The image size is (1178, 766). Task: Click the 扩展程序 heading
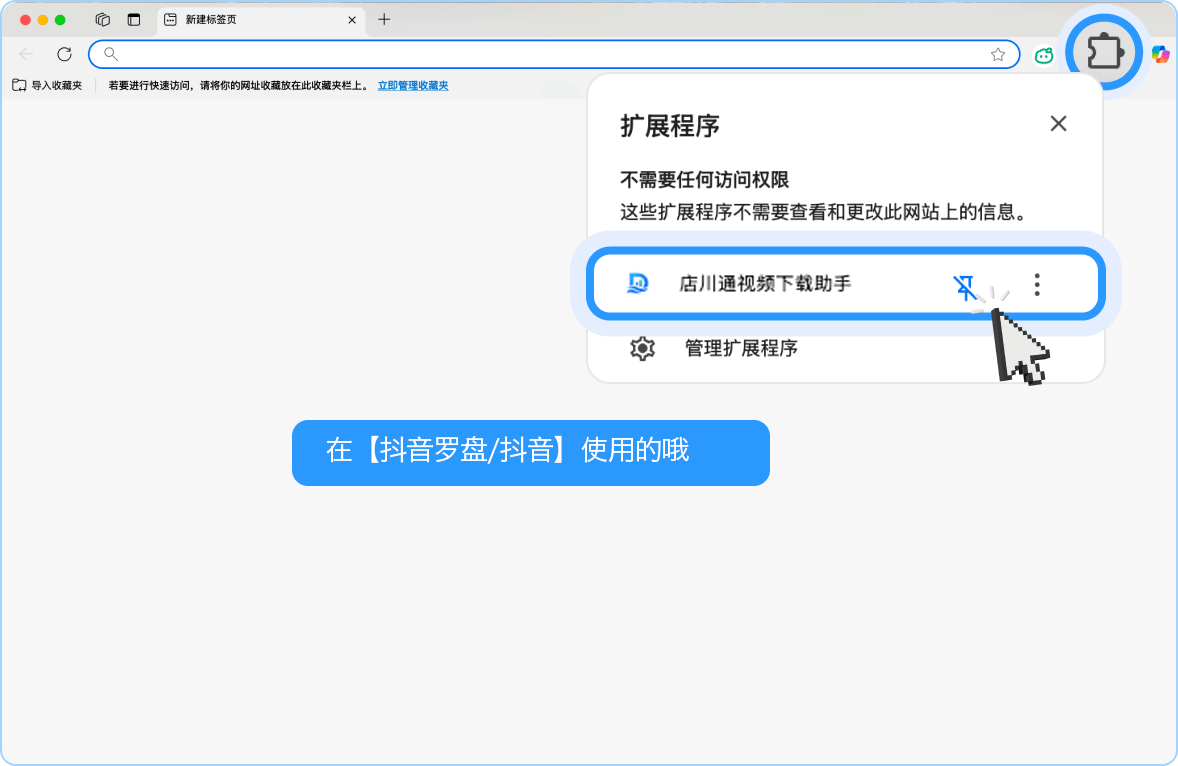669,125
